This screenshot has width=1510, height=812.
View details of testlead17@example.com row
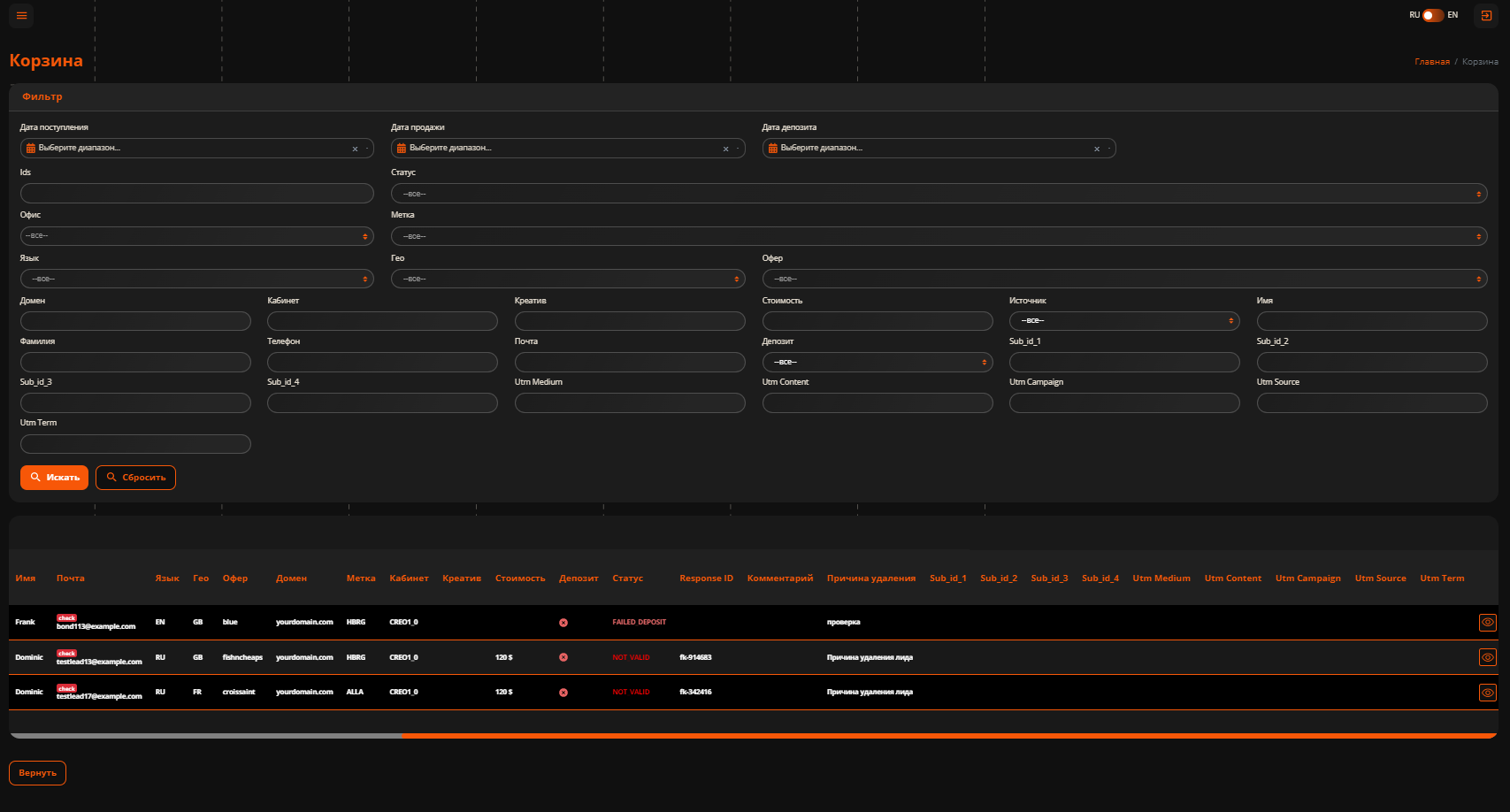pyautogui.click(x=1488, y=693)
